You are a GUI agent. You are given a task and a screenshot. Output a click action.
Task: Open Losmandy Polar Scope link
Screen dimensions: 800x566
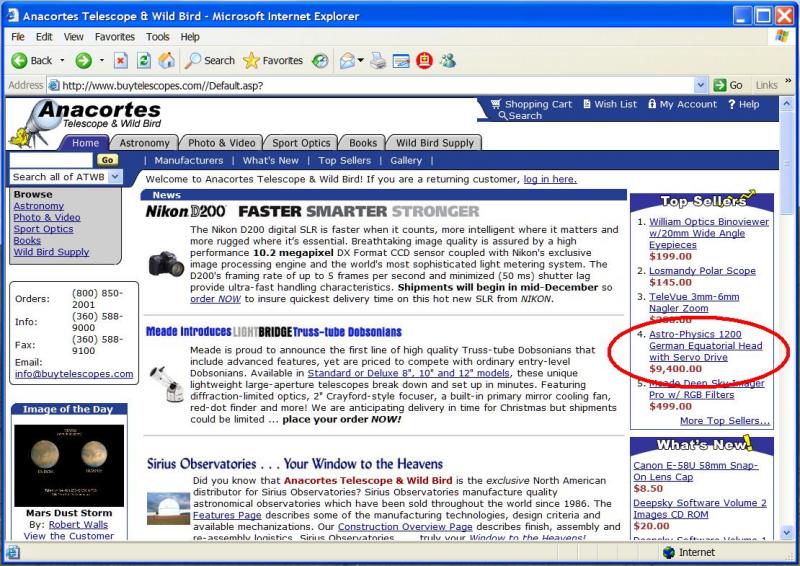tap(702, 270)
